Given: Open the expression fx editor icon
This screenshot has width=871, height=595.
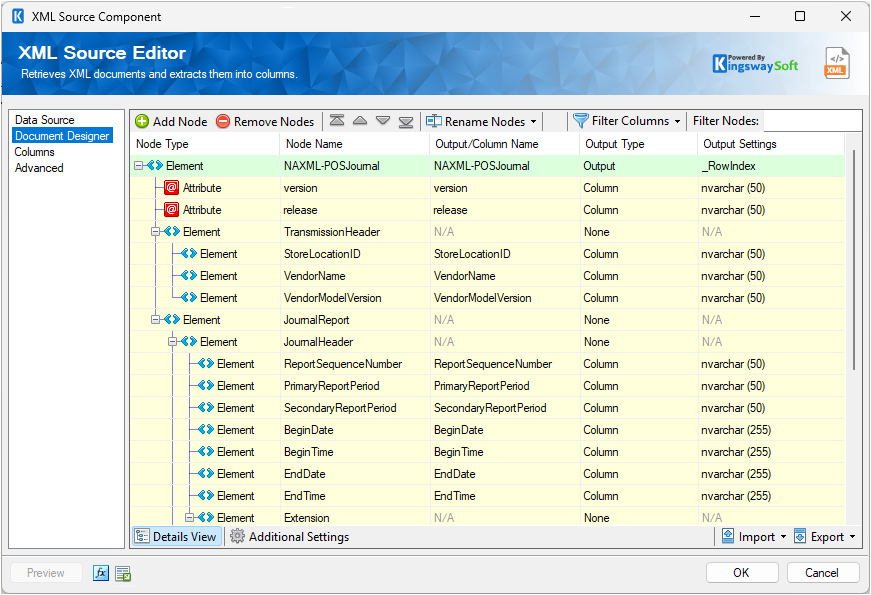Looking at the screenshot, I should click(x=101, y=573).
